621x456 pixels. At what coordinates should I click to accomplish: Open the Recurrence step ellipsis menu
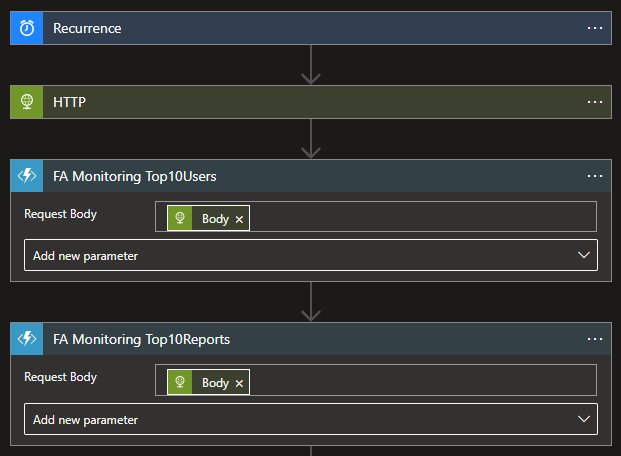[595, 28]
